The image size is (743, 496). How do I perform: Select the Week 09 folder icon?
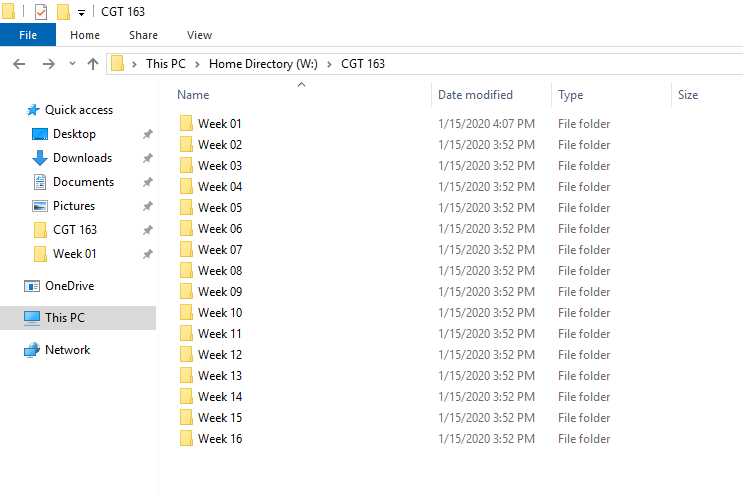pos(186,291)
